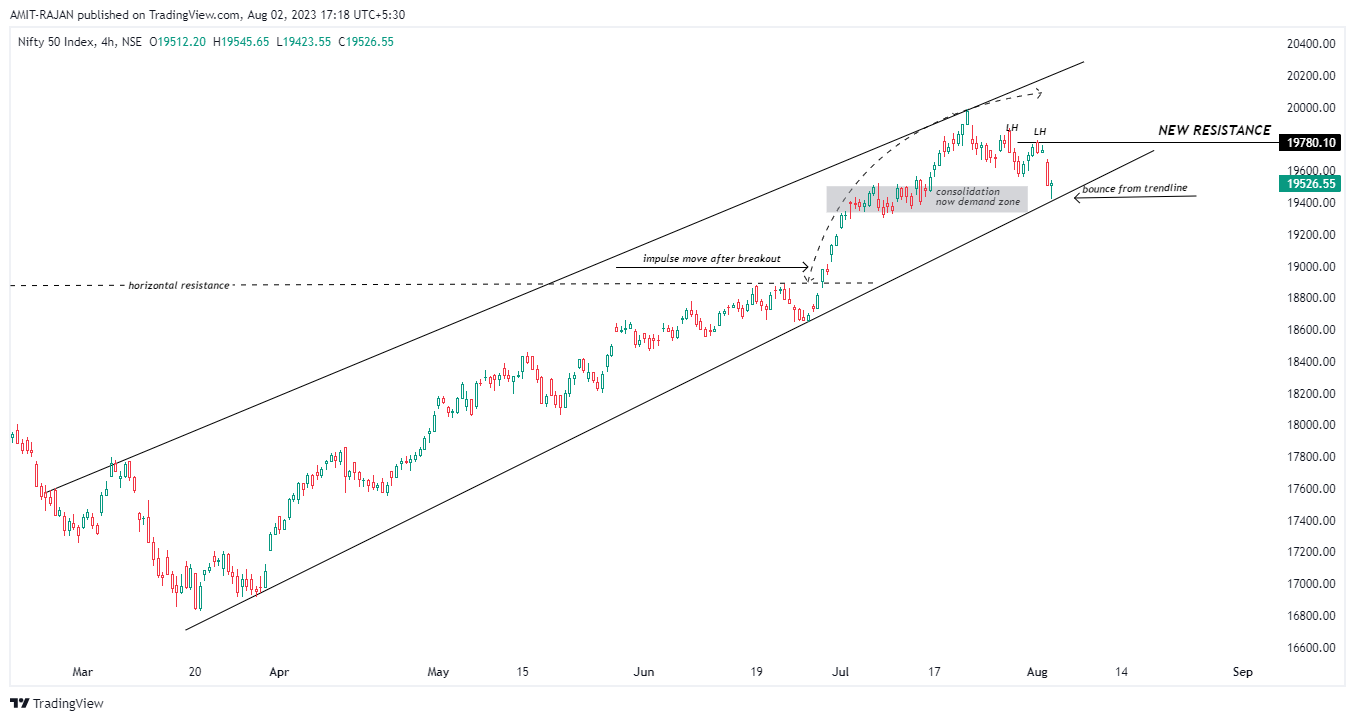
Task: Click the 19200.00 price axis label
Action: click(1312, 235)
